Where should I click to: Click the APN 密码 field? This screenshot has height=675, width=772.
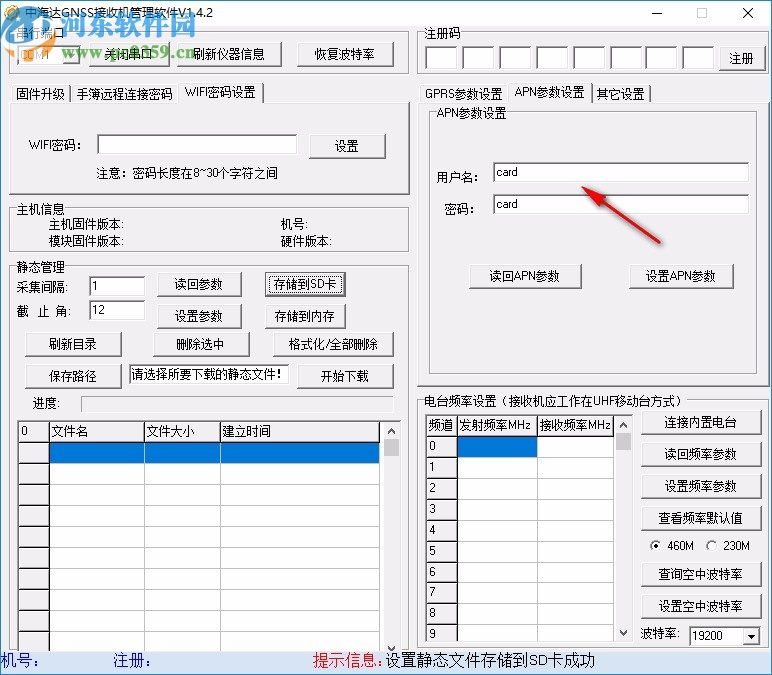(621, 204)
